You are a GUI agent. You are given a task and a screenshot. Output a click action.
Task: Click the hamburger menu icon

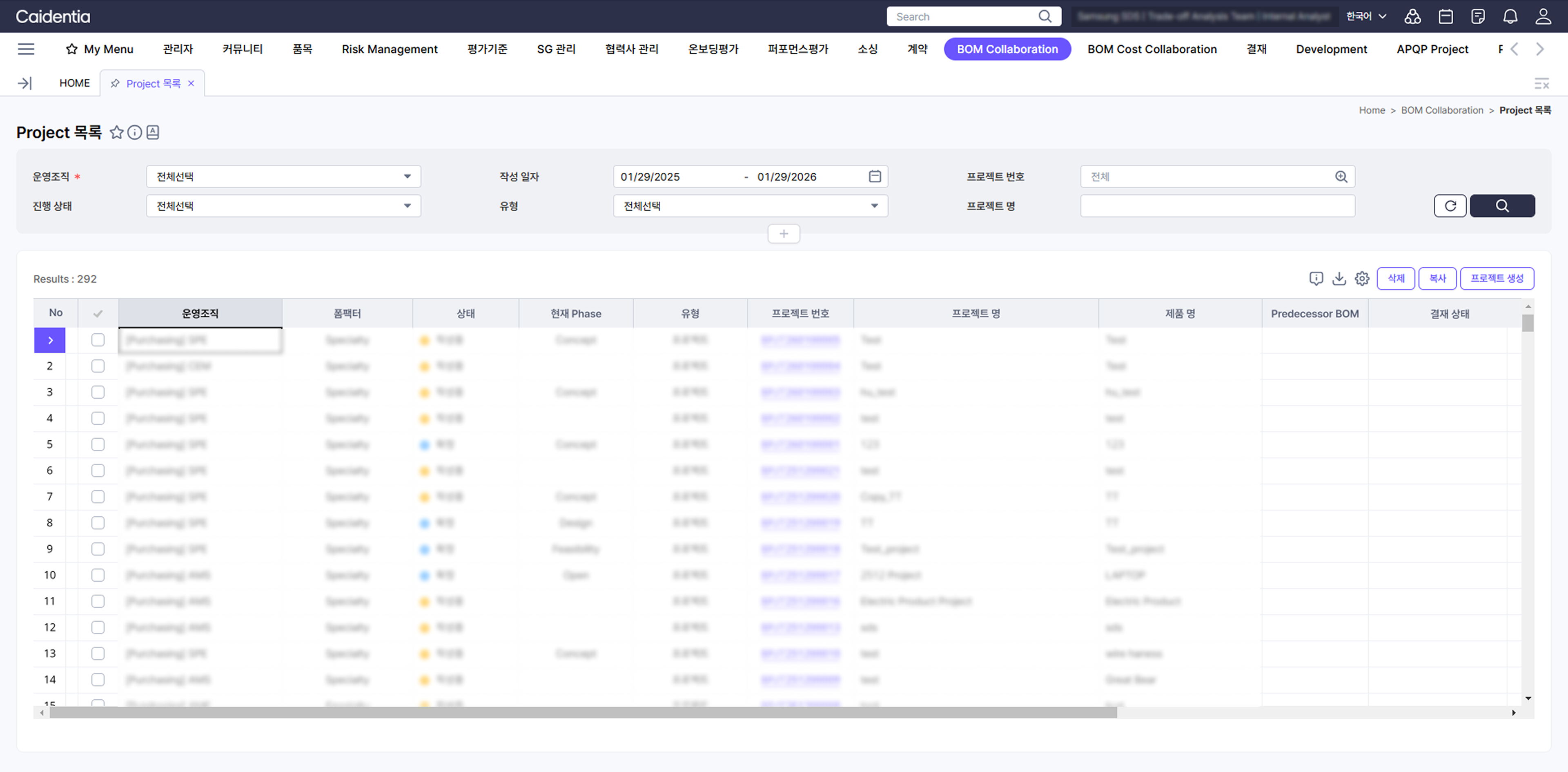tap(26, 49)
